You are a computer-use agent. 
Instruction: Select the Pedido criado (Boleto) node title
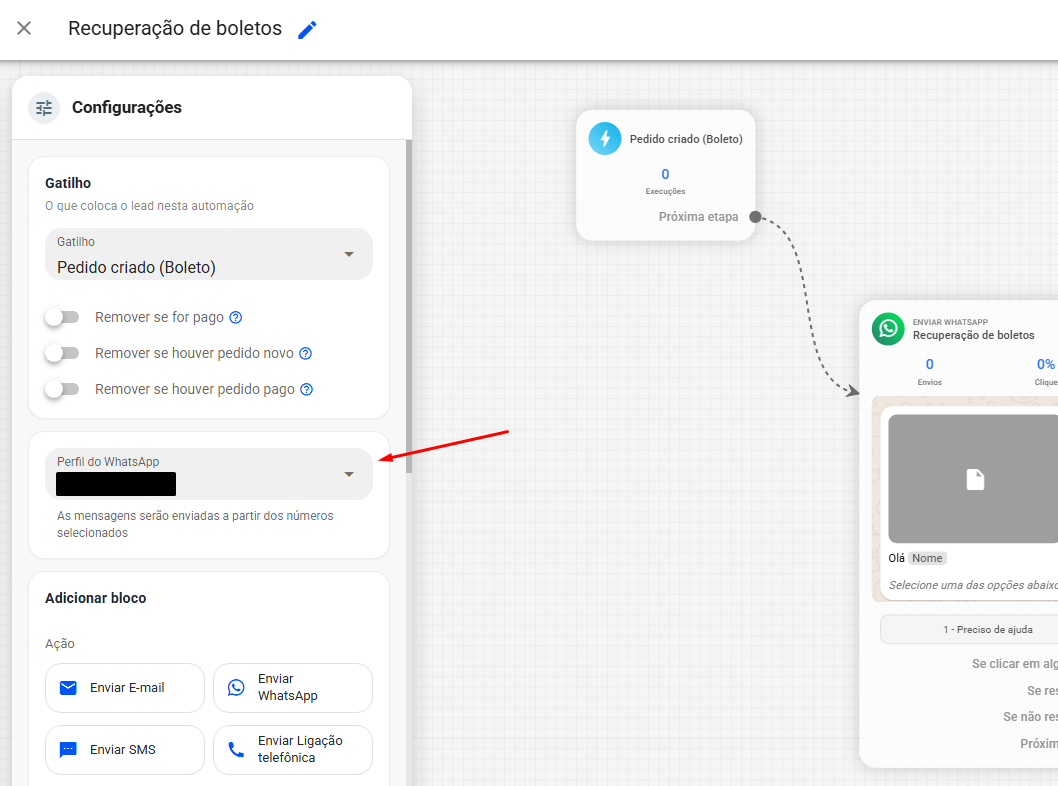click(686, 139)
